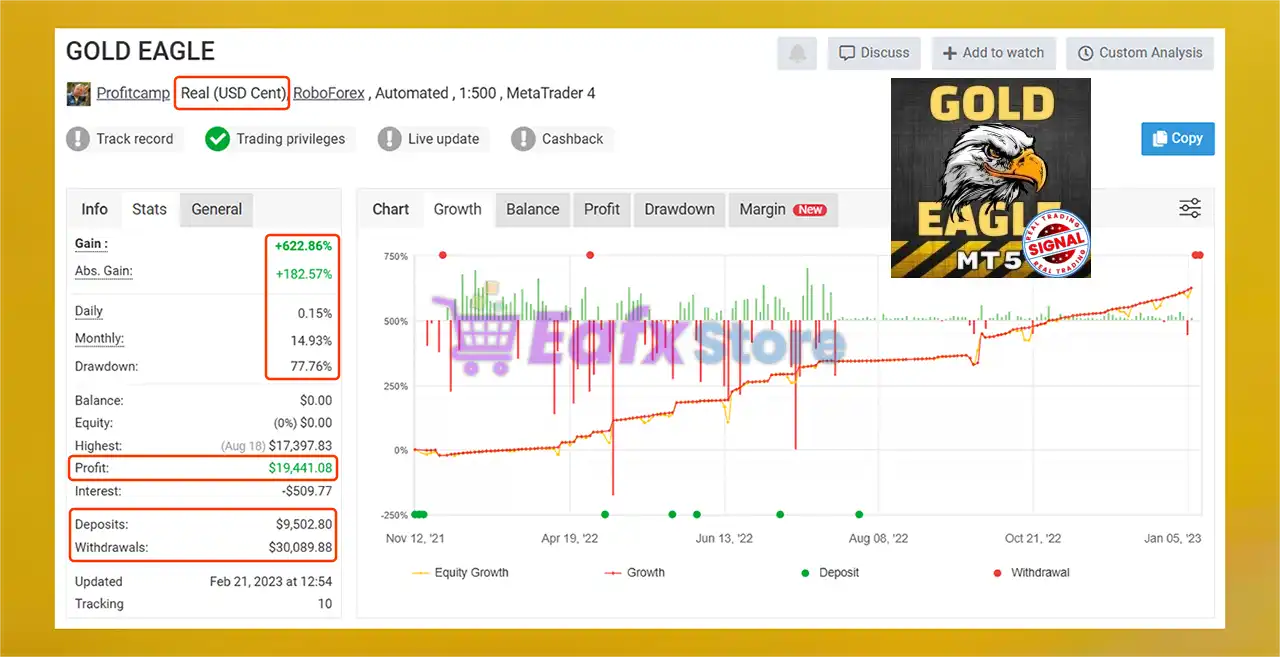
Task: Click the Cashback status icon
Action: [523, 139]
